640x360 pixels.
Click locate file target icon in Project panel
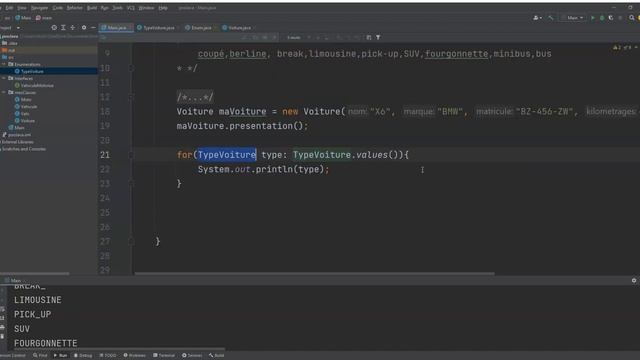[x=54, y=28]
